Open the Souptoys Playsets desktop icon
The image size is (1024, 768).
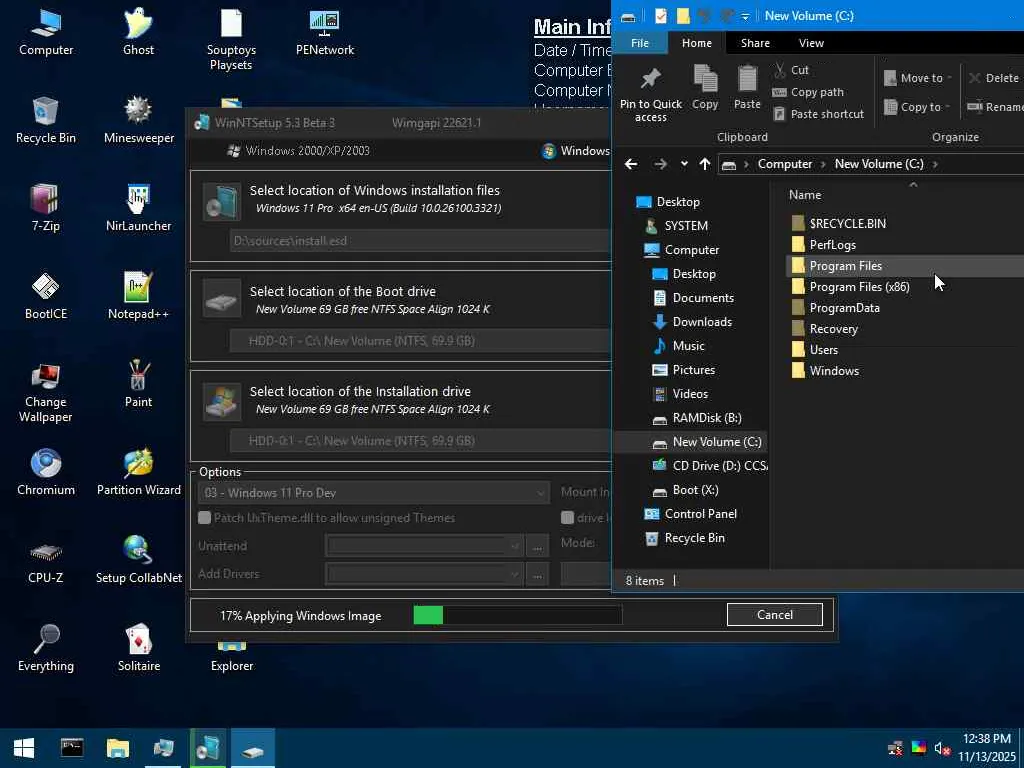(x=231, y=38)
